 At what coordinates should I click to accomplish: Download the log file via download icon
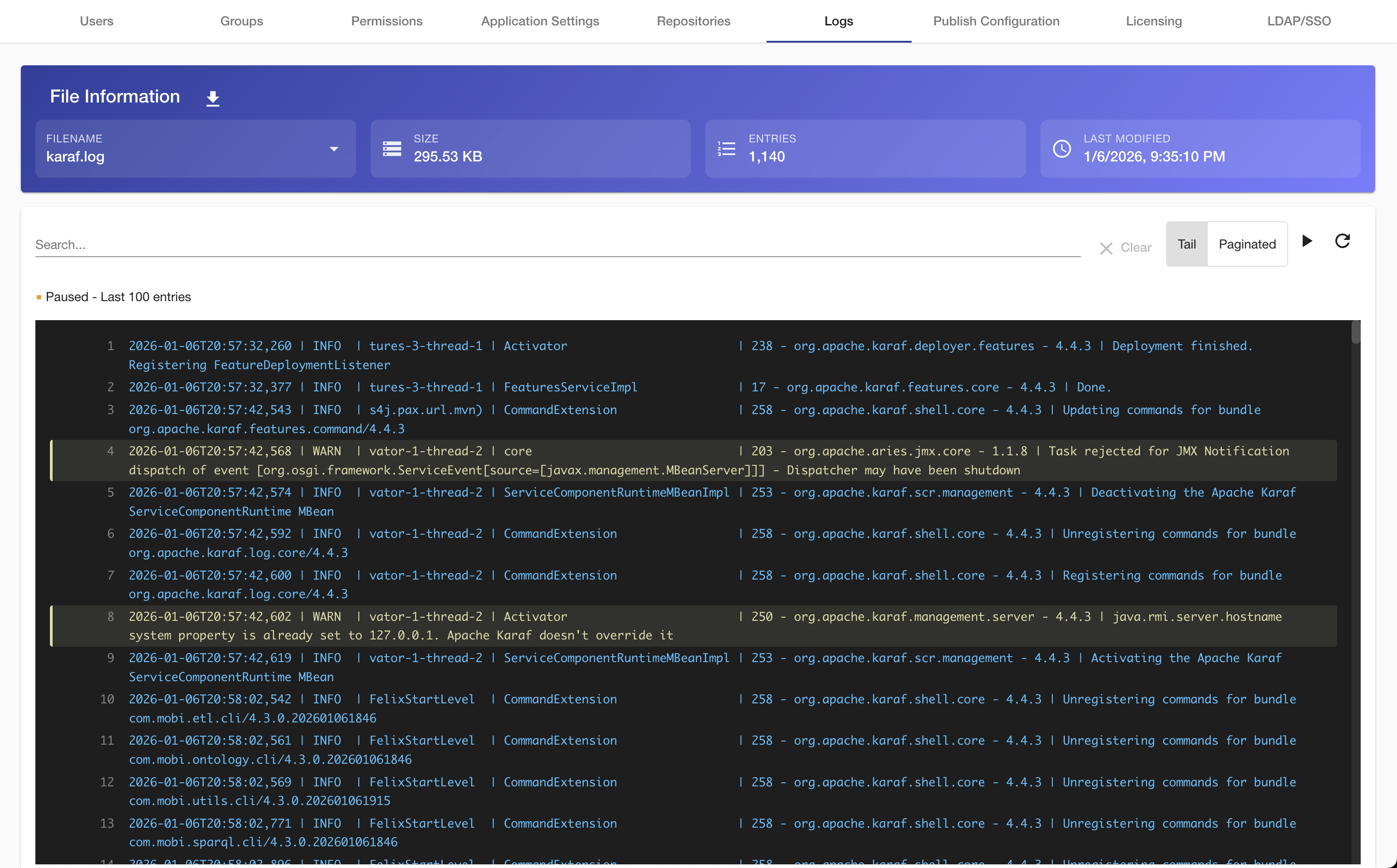212,98
